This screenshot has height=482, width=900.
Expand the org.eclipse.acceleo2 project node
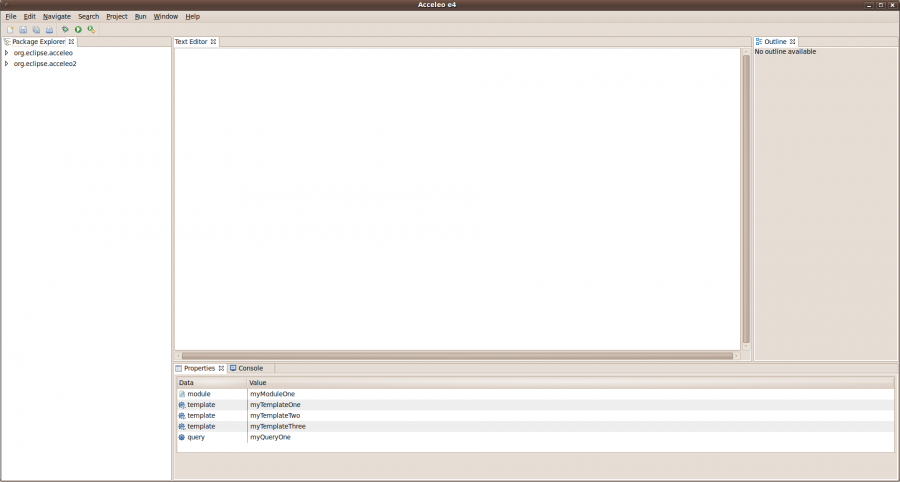coord(7,64)
